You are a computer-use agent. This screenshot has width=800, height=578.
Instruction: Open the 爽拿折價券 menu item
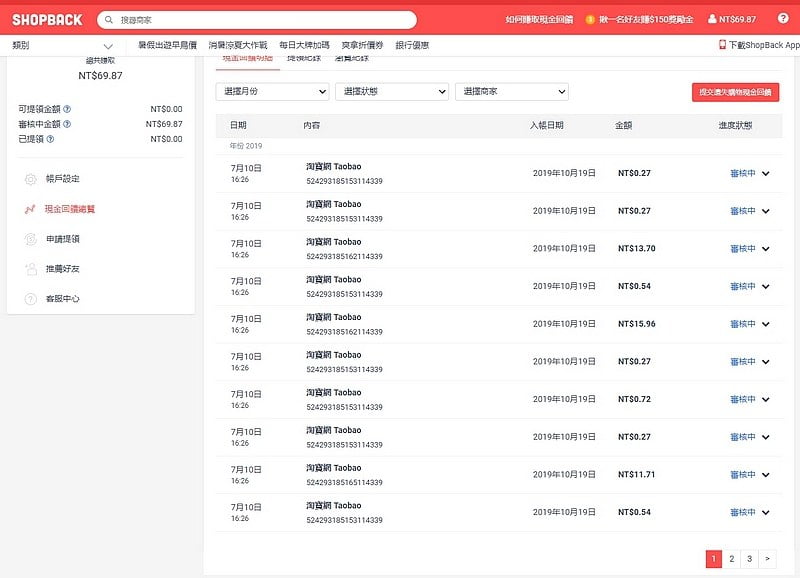pos(362,45)
